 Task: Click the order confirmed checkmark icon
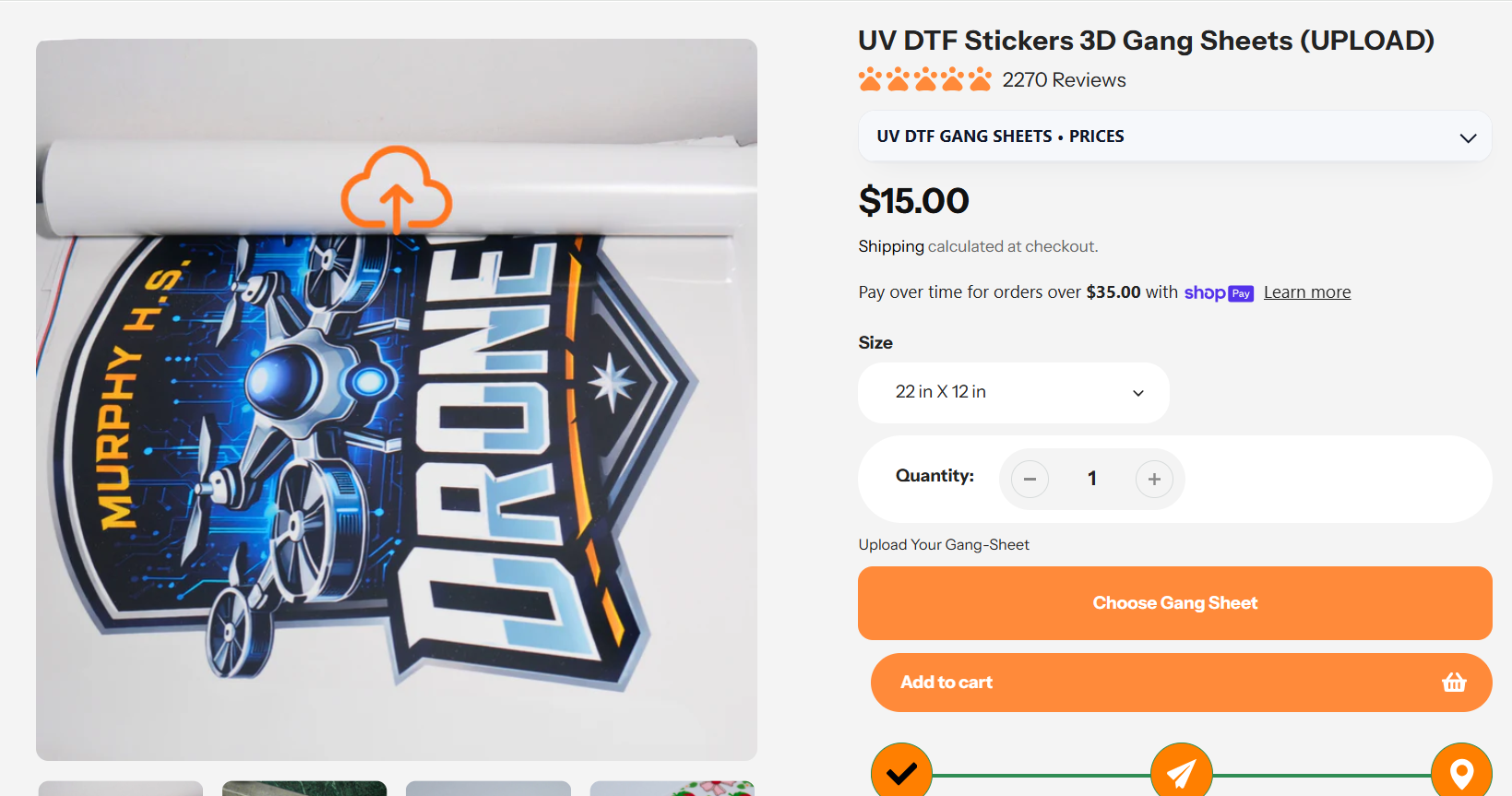[901, 773]
